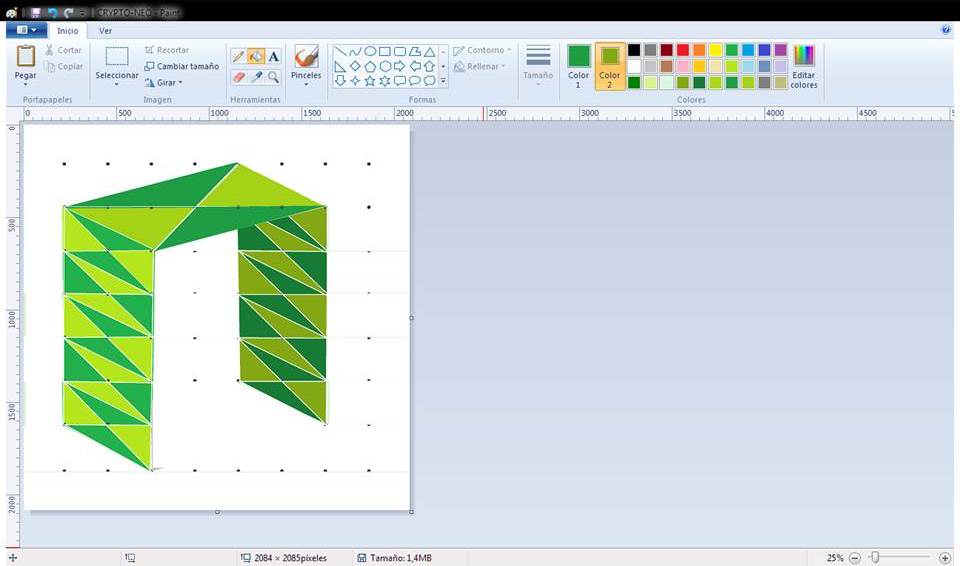The image size is (960, 566).
Task: Choose the Diamond shape
Action: (355, 66)
